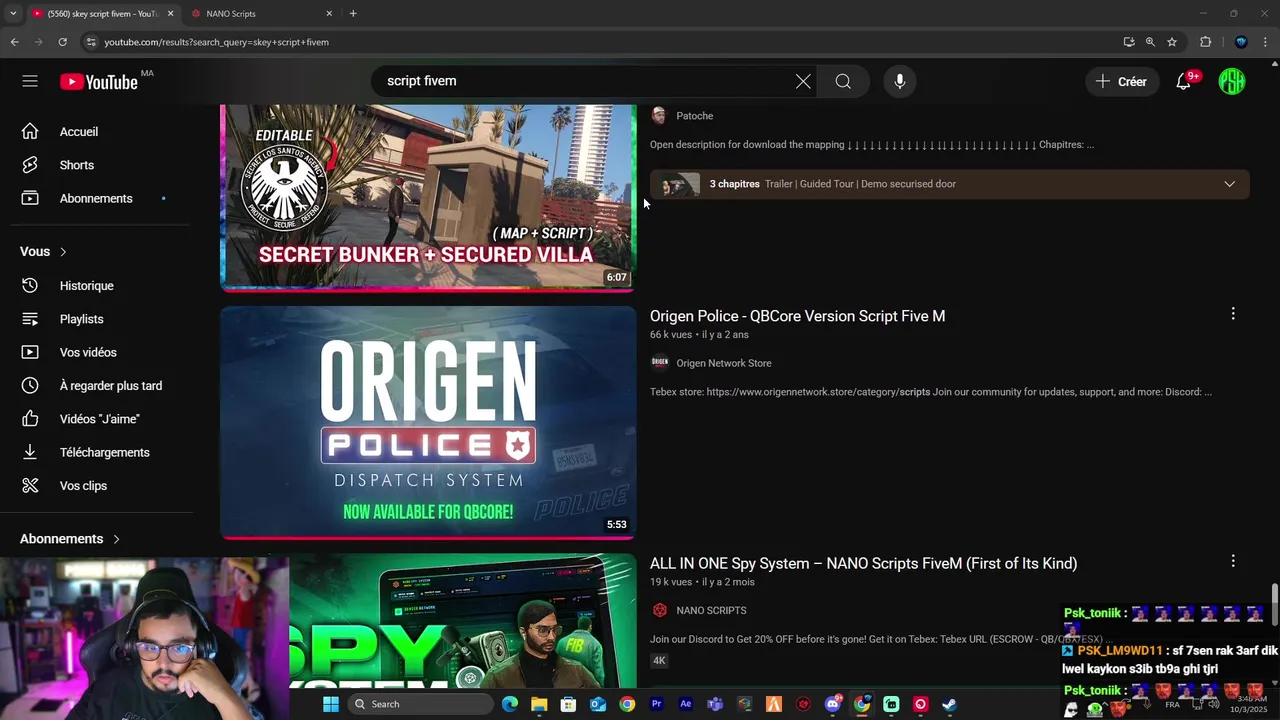Open Steam from the taskbar
The height and width of the screenshot is (720, 1280).
(x=949, y=704)
